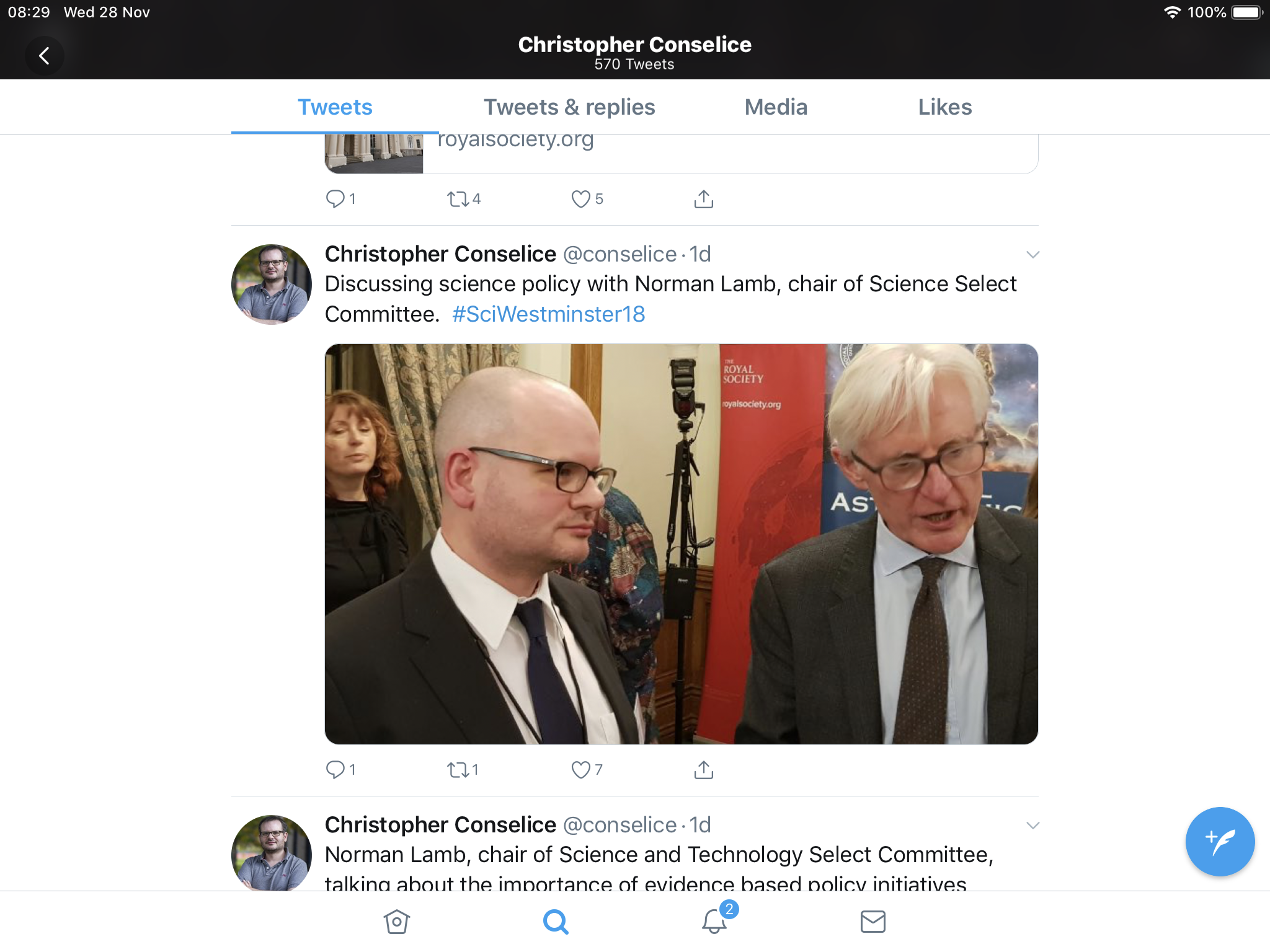
Task: Open the Messages envelope icon
Action: point(873,922)
